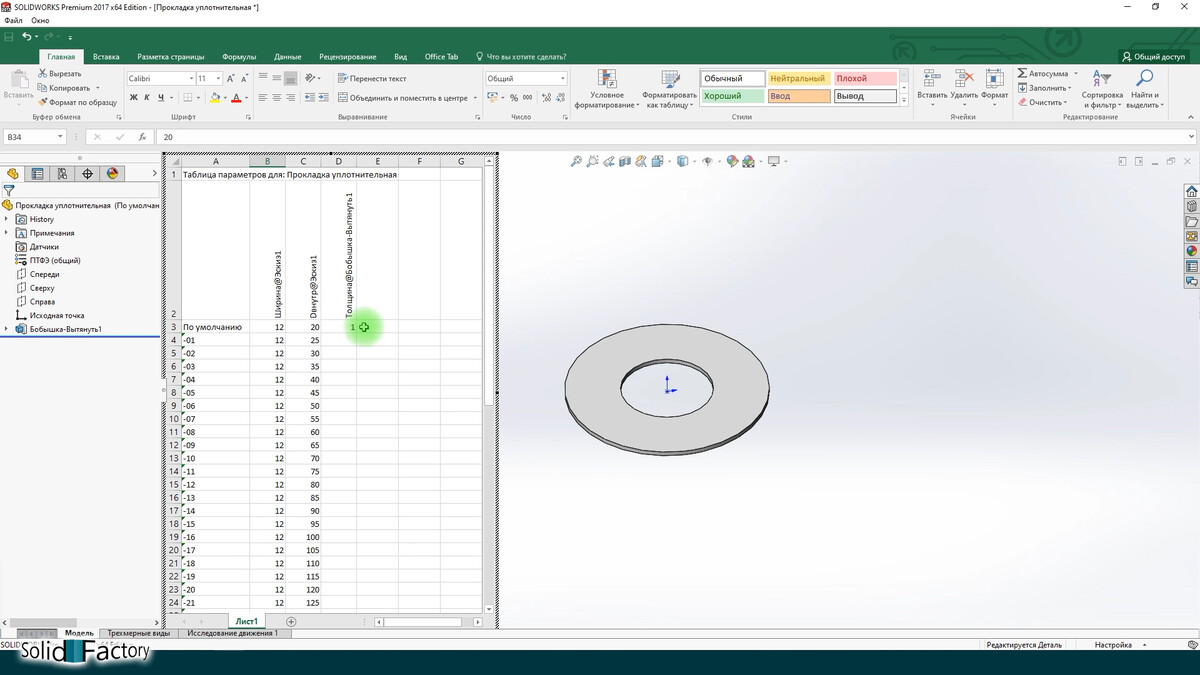Click the Conditional Formatting icon
This screenshot has height=675, width=1200.
tap(606, 80)
